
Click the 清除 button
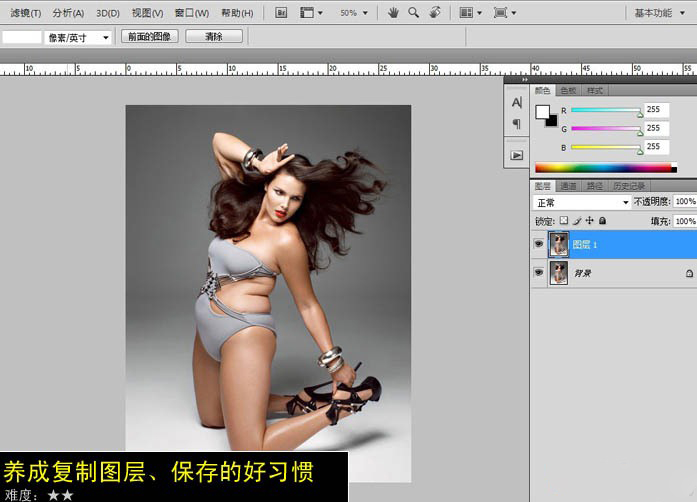point(213,36)
